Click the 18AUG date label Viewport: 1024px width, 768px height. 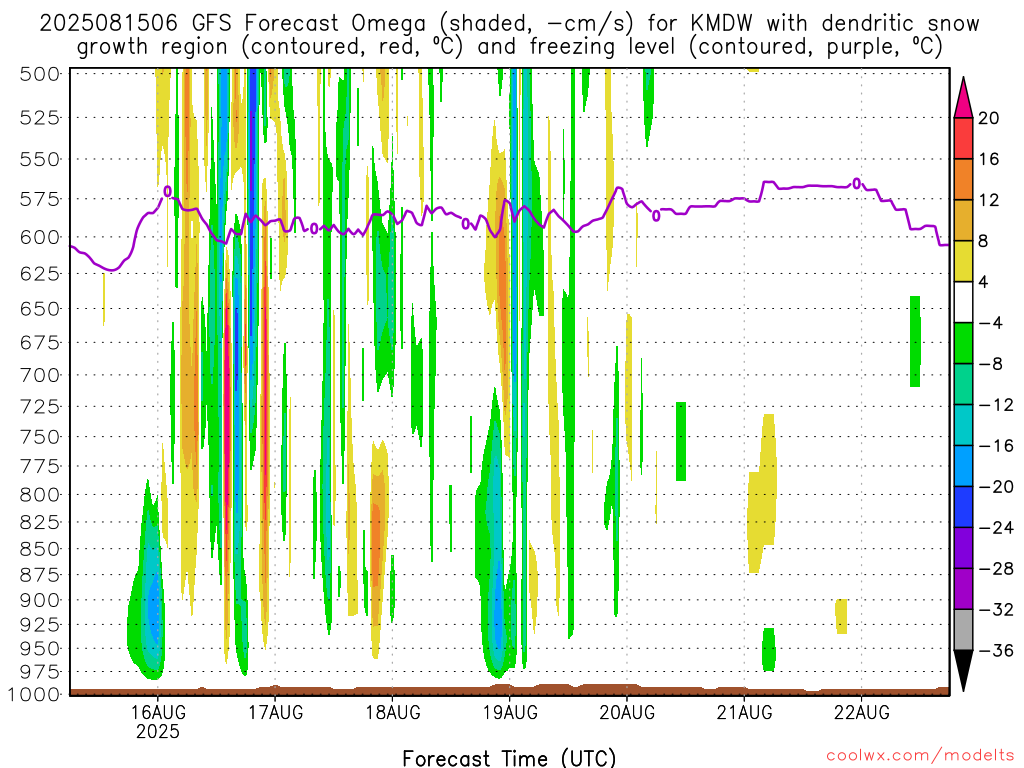pos(392,712)
